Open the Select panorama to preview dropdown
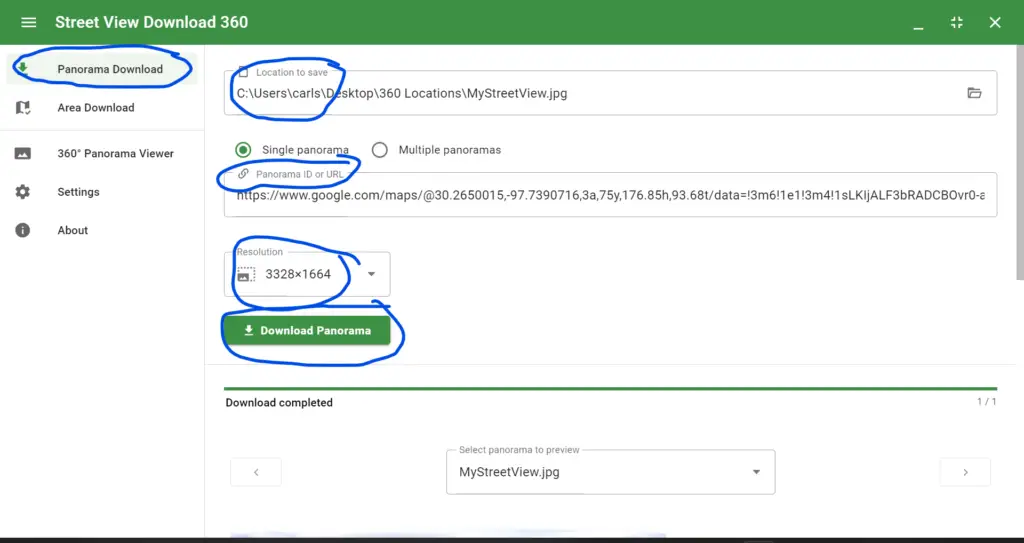Image resolution: width=1024 pixels, height=543 pixels. tap(611, 472)
